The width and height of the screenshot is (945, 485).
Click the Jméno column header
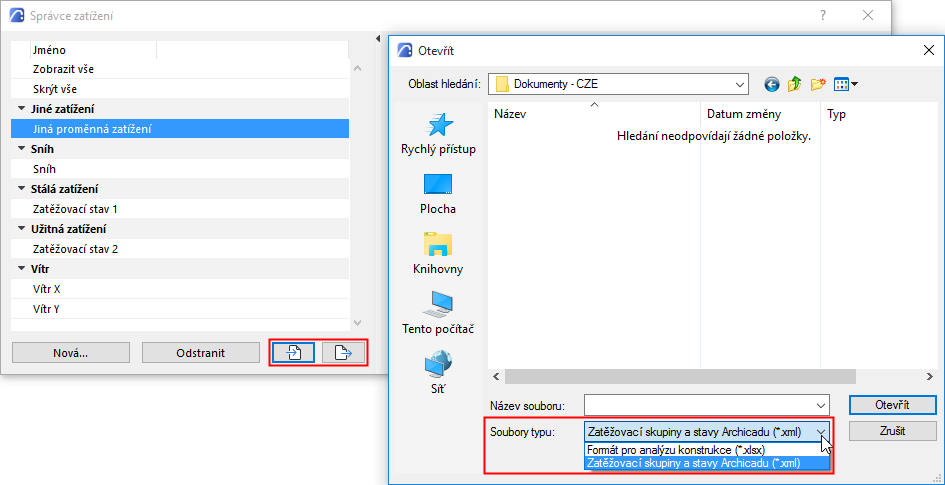[93, 50]
